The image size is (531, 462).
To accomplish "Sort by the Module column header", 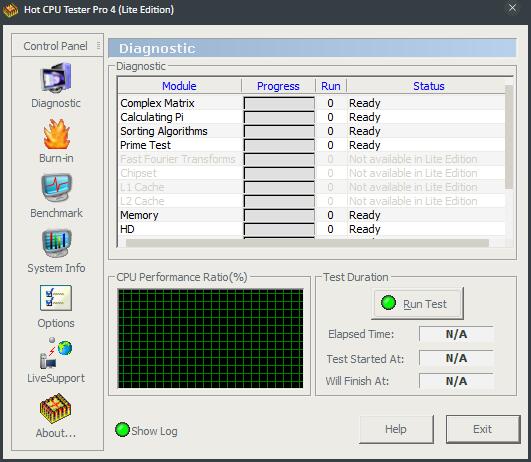I will [179, 86].
